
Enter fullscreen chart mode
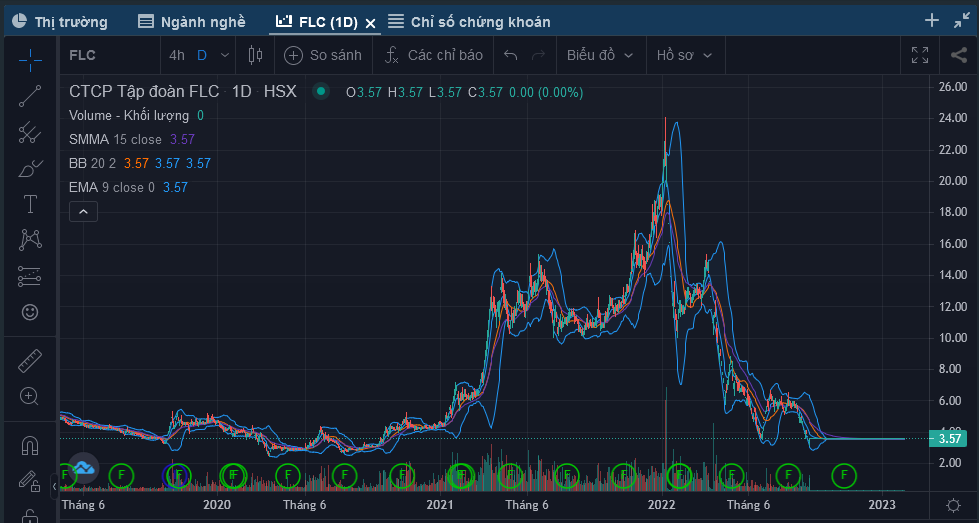(x=920, y=55)
